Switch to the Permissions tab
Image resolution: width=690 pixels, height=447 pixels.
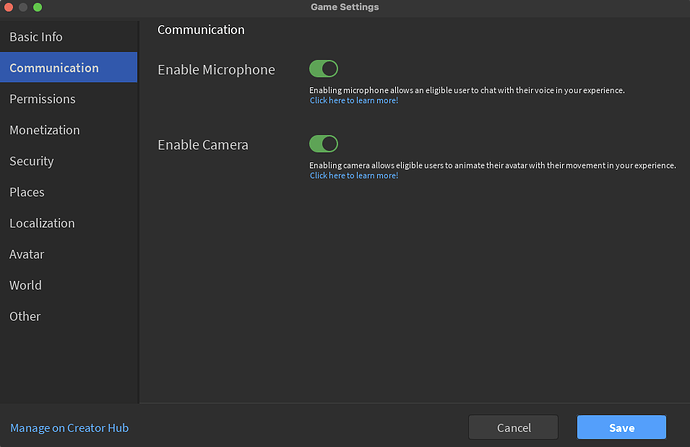[x=42, y=99]
